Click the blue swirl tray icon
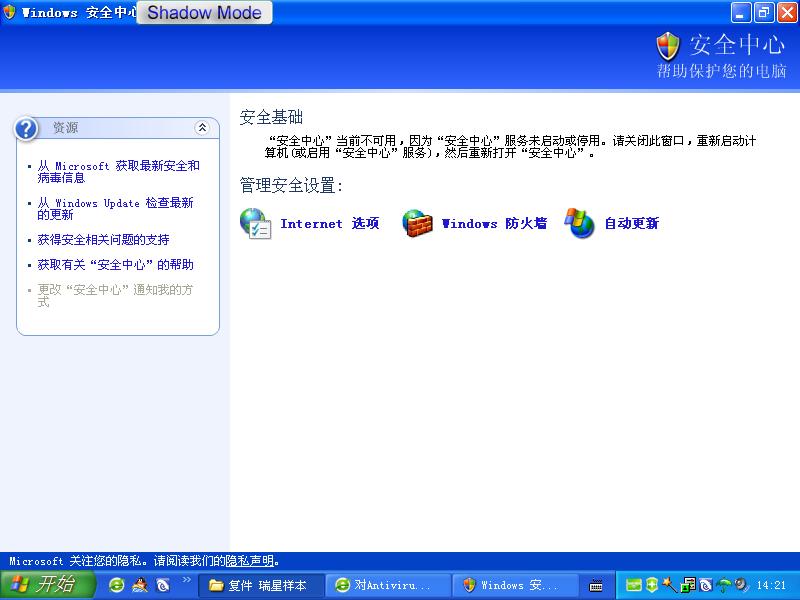 706,585
